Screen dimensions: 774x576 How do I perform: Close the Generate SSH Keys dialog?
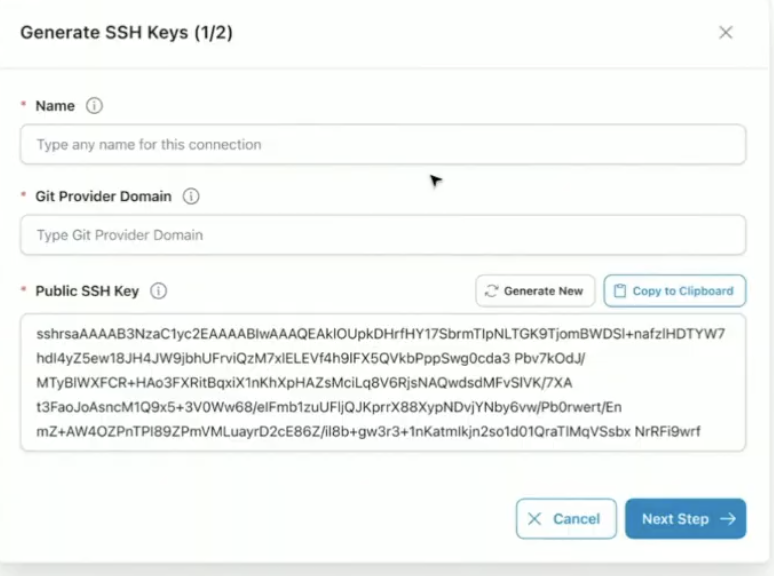click(x=726, y=33)
